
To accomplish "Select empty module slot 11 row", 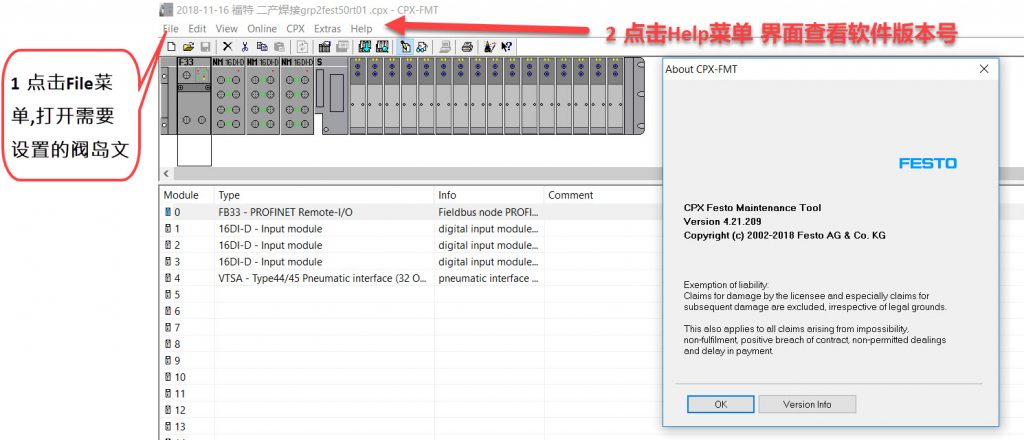I will tap(411, 394).
